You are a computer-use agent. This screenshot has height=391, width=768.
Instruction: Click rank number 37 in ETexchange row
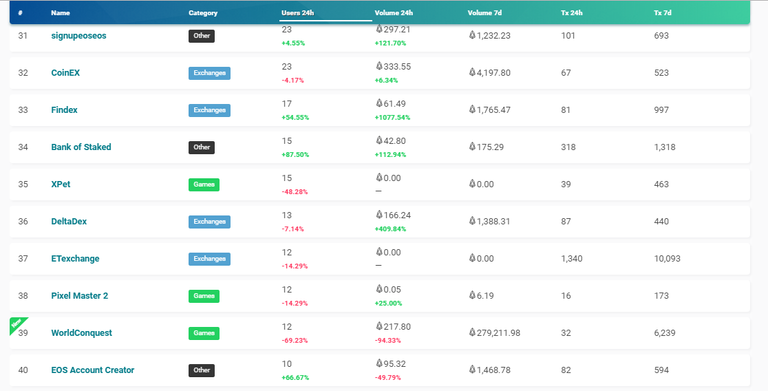point(23,259)
